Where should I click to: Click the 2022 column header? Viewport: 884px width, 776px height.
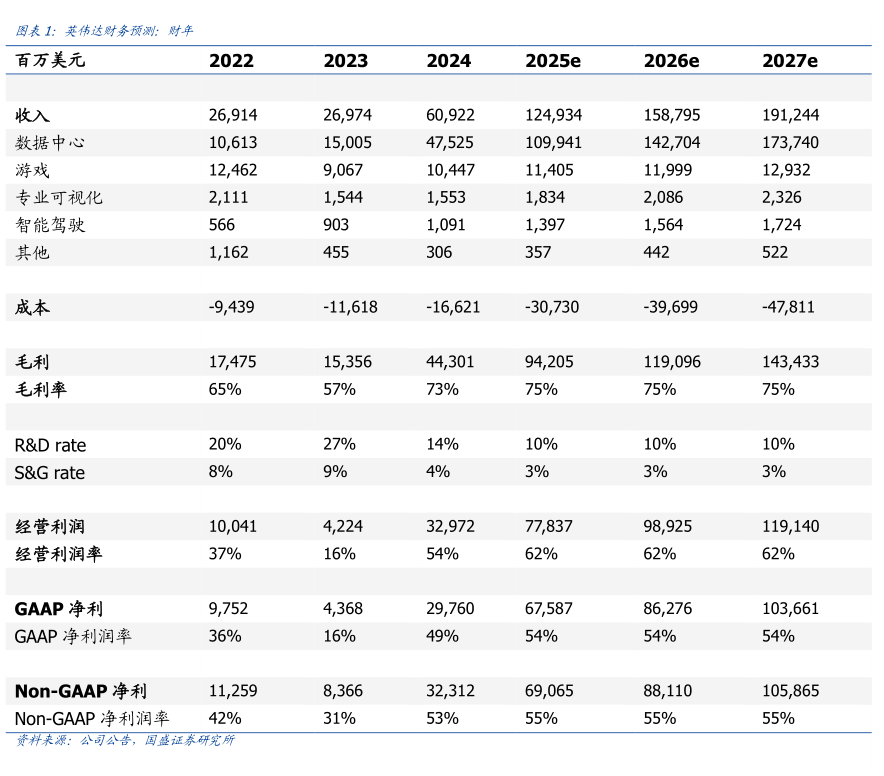pyautogui.click(x=231, y=61)
